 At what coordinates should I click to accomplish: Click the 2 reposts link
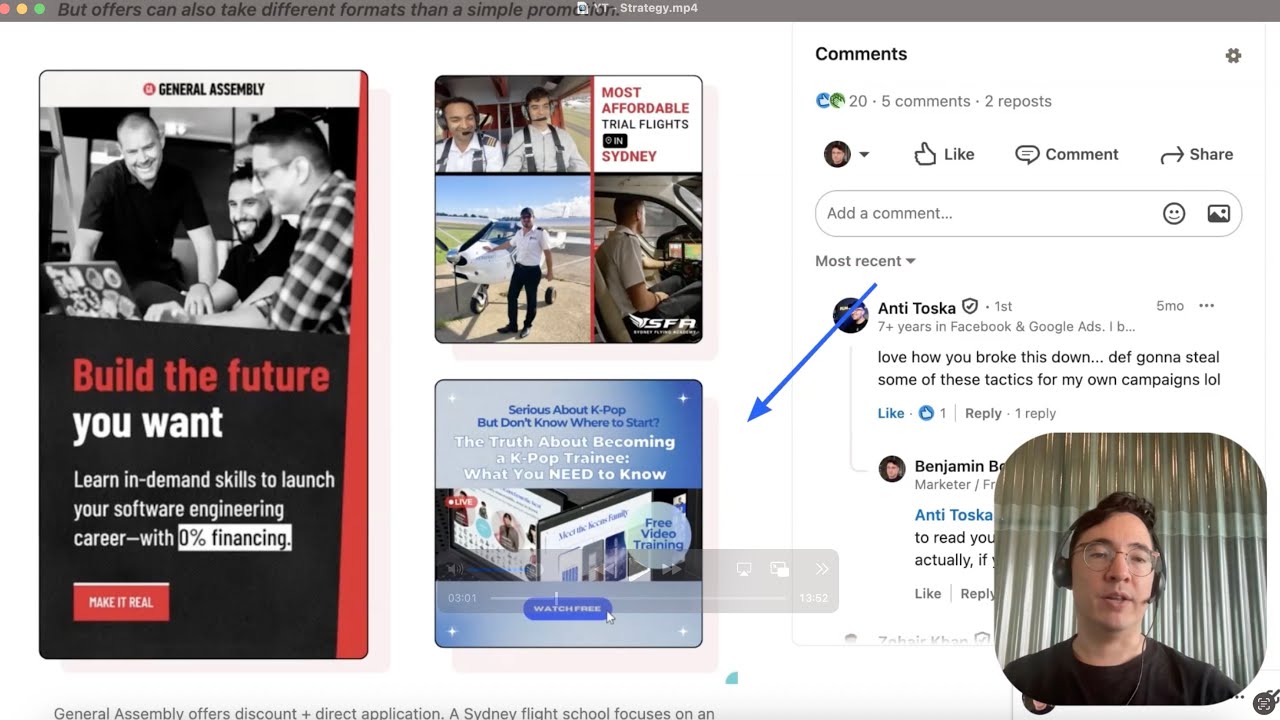(1018, 101)
